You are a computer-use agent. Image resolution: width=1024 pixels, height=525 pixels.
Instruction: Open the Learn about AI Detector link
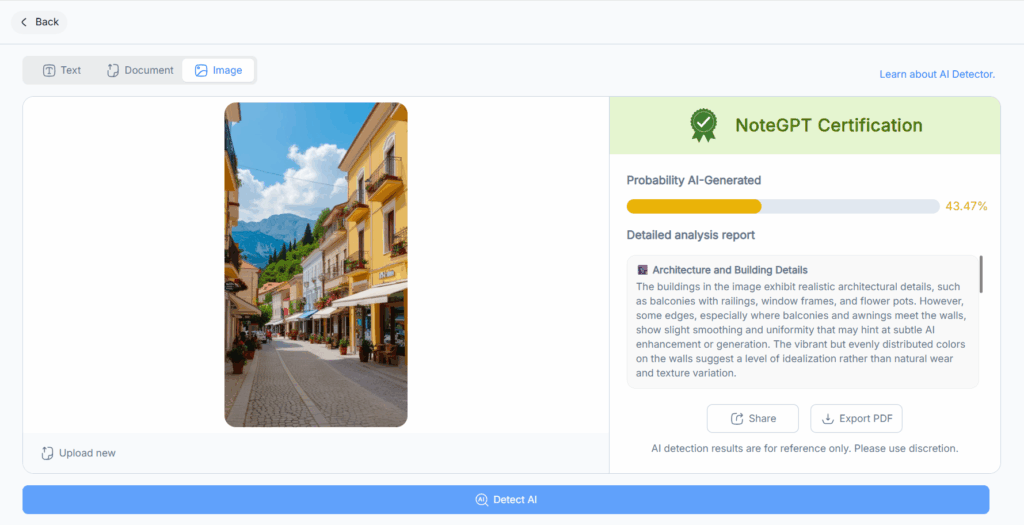937,74
